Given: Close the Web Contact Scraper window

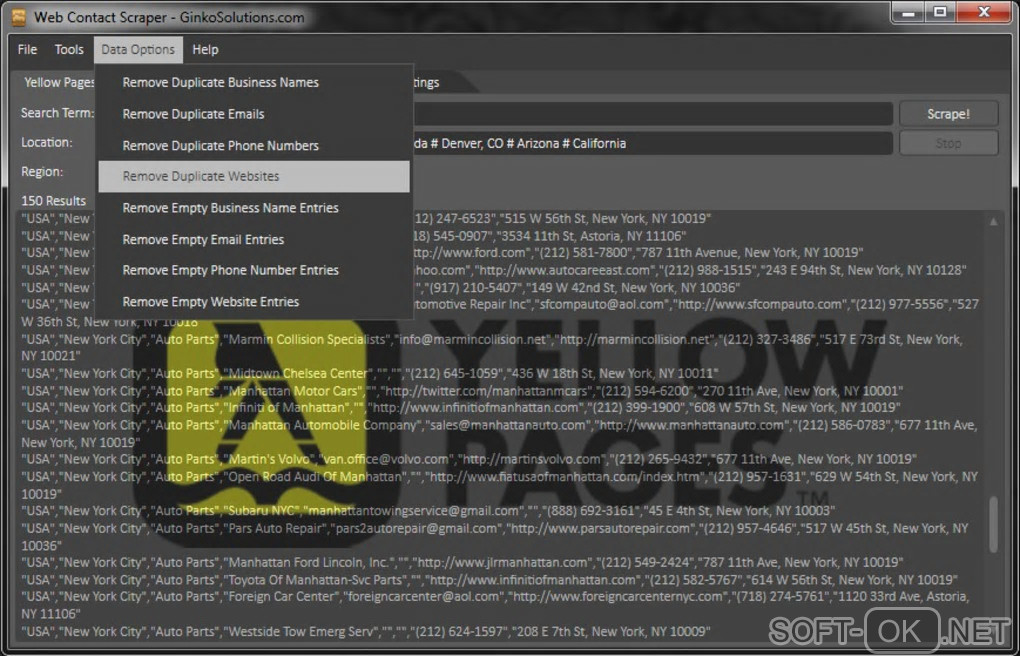Looking at the screenshot, I should pyautogui.click(x=984, y=12).
